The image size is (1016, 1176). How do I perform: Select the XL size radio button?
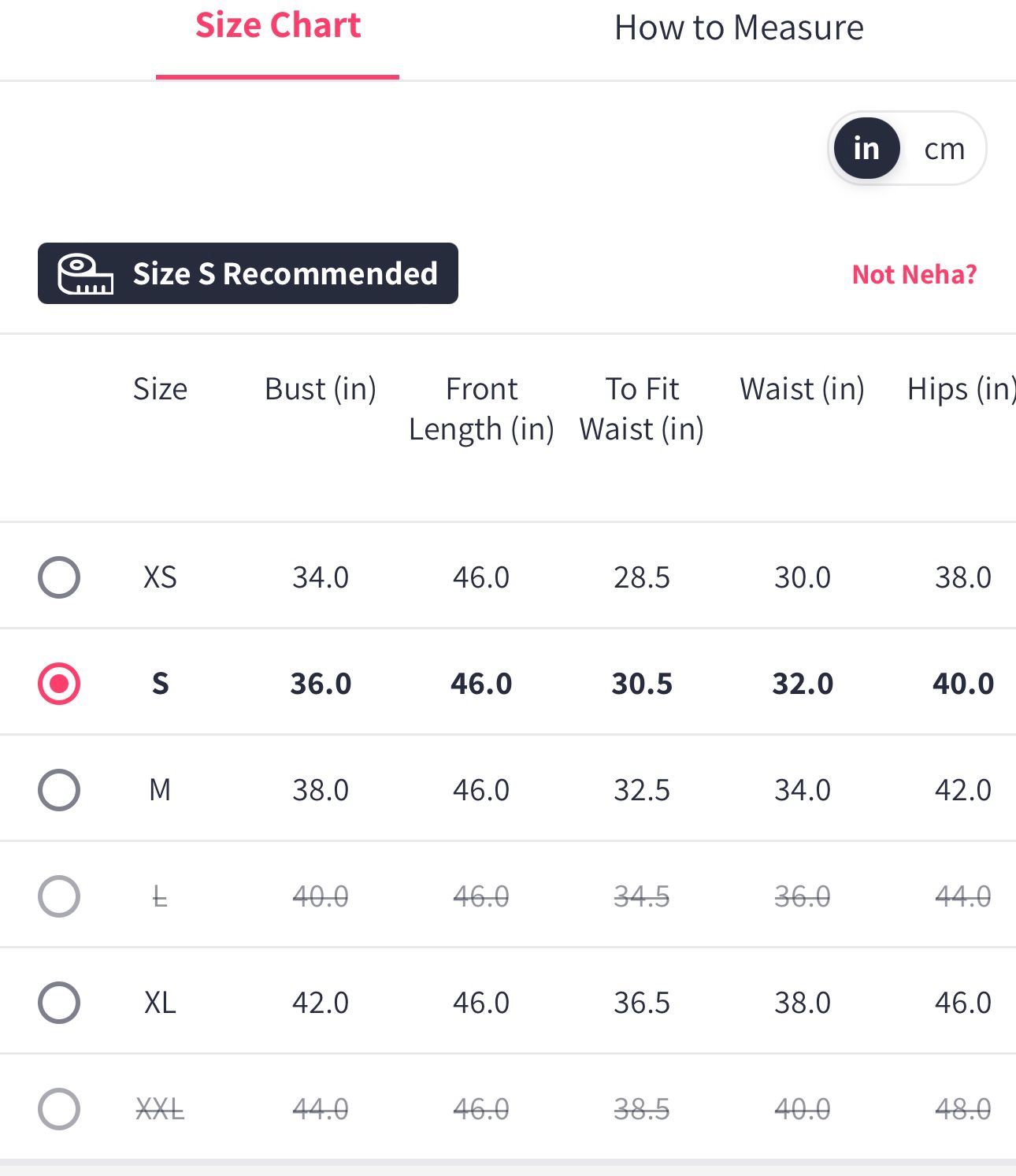coord(59,1003)
